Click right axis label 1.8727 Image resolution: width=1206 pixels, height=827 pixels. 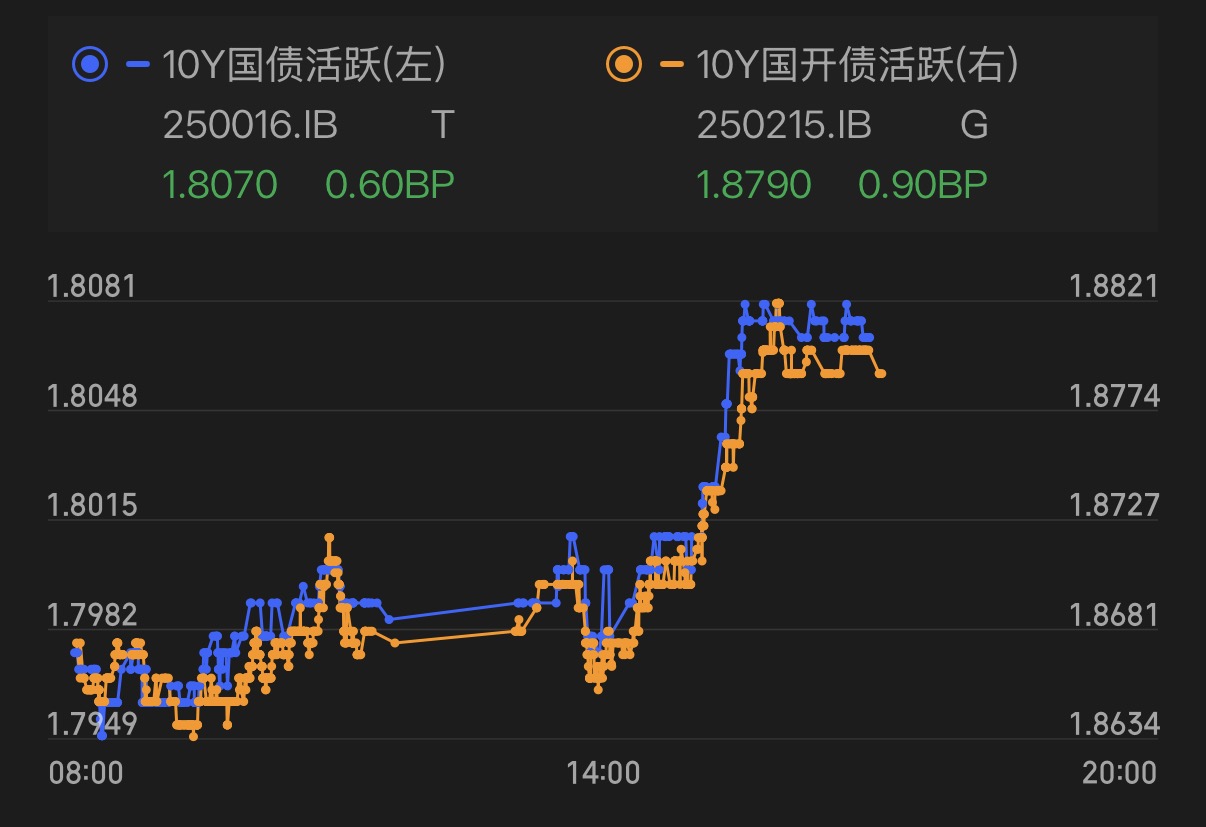click(1115, 505)
